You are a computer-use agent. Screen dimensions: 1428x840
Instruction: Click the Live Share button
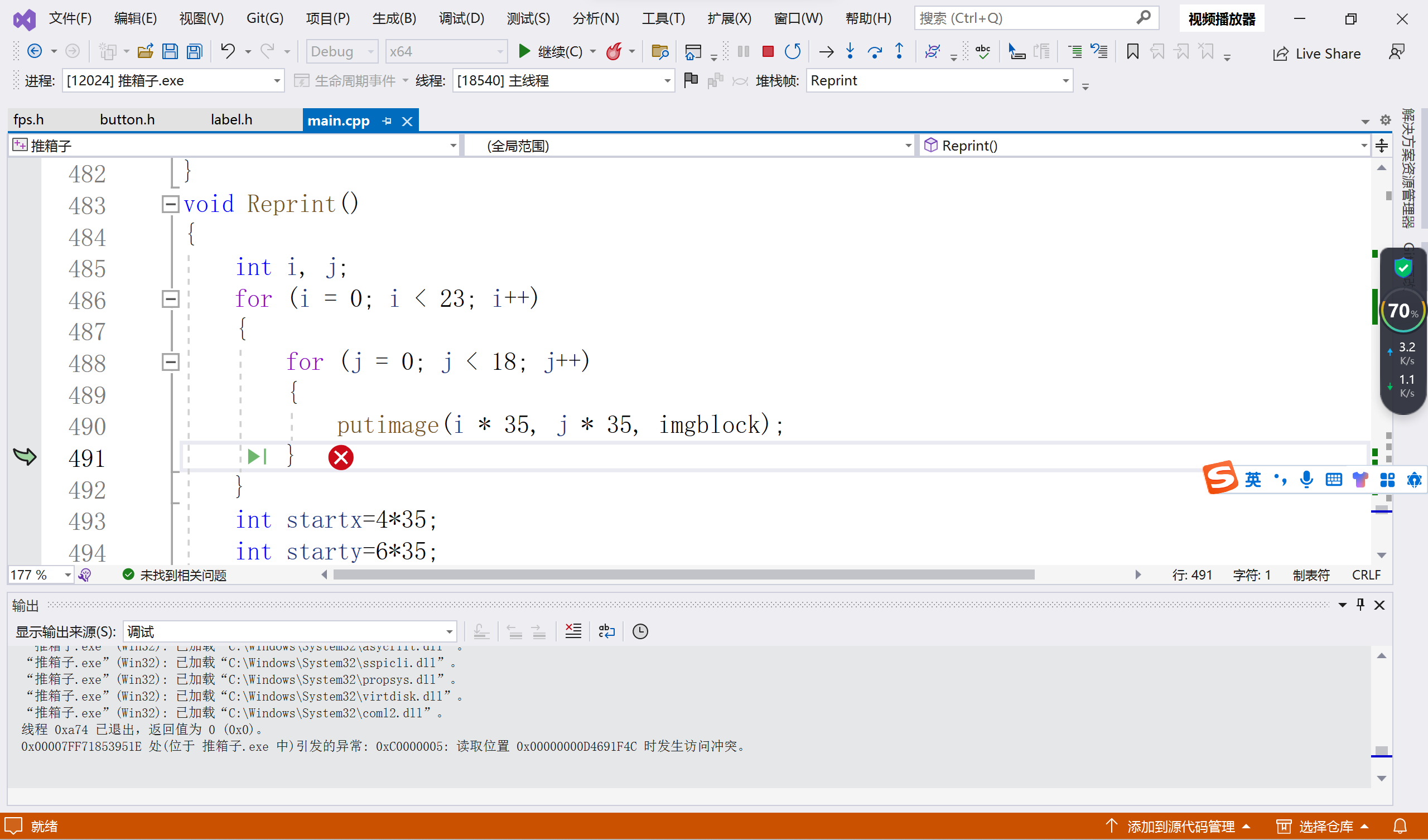click(x=1316, y=54)
